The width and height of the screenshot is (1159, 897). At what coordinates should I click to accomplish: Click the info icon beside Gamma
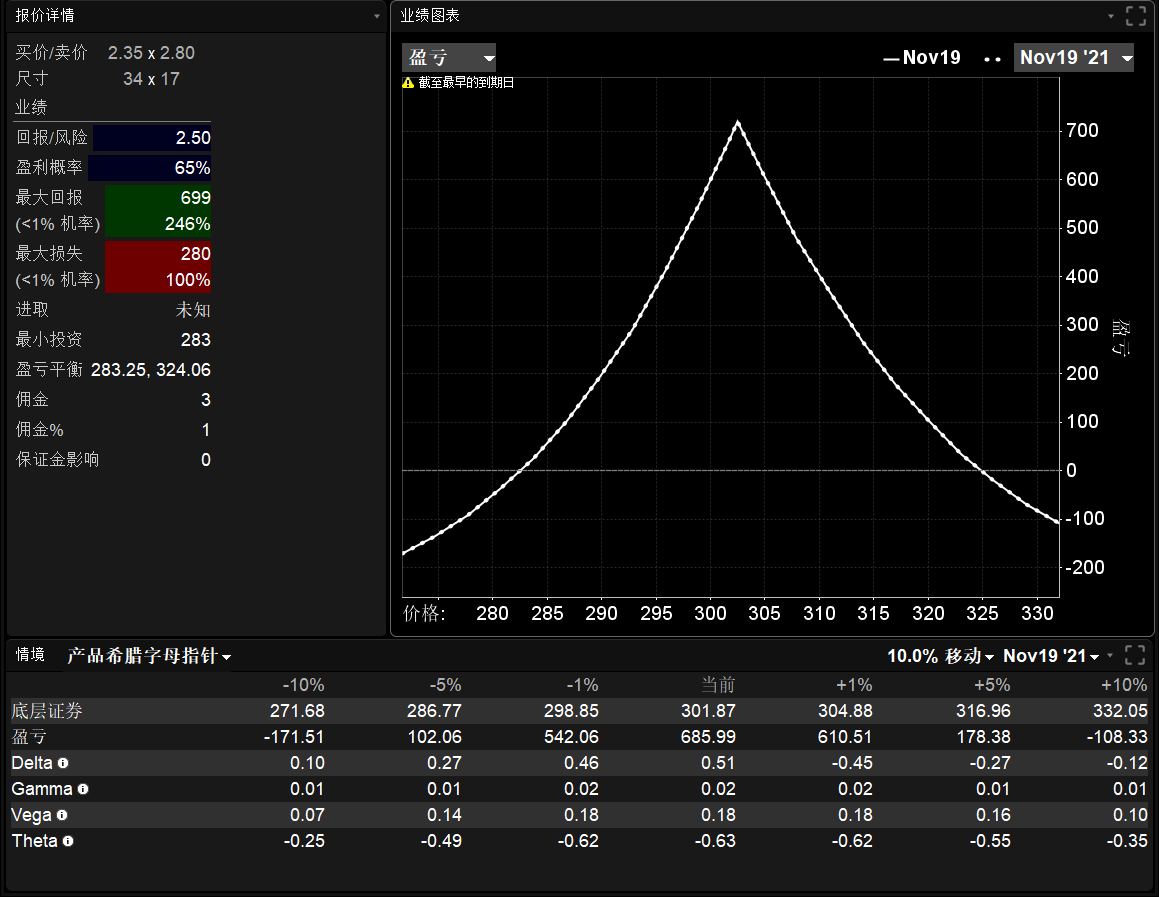coord(83,789)
